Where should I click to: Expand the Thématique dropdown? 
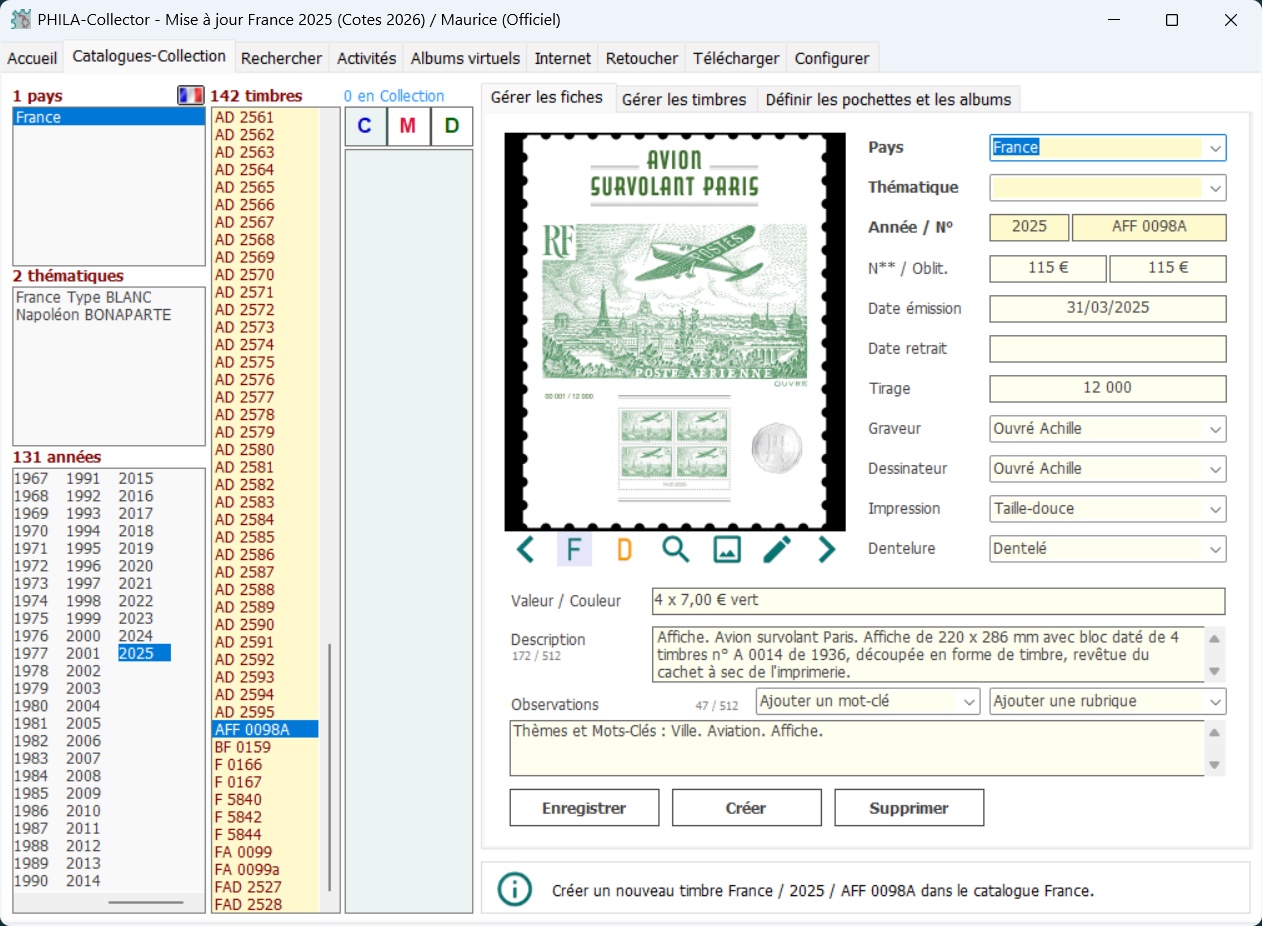(x=1215, y=188)
